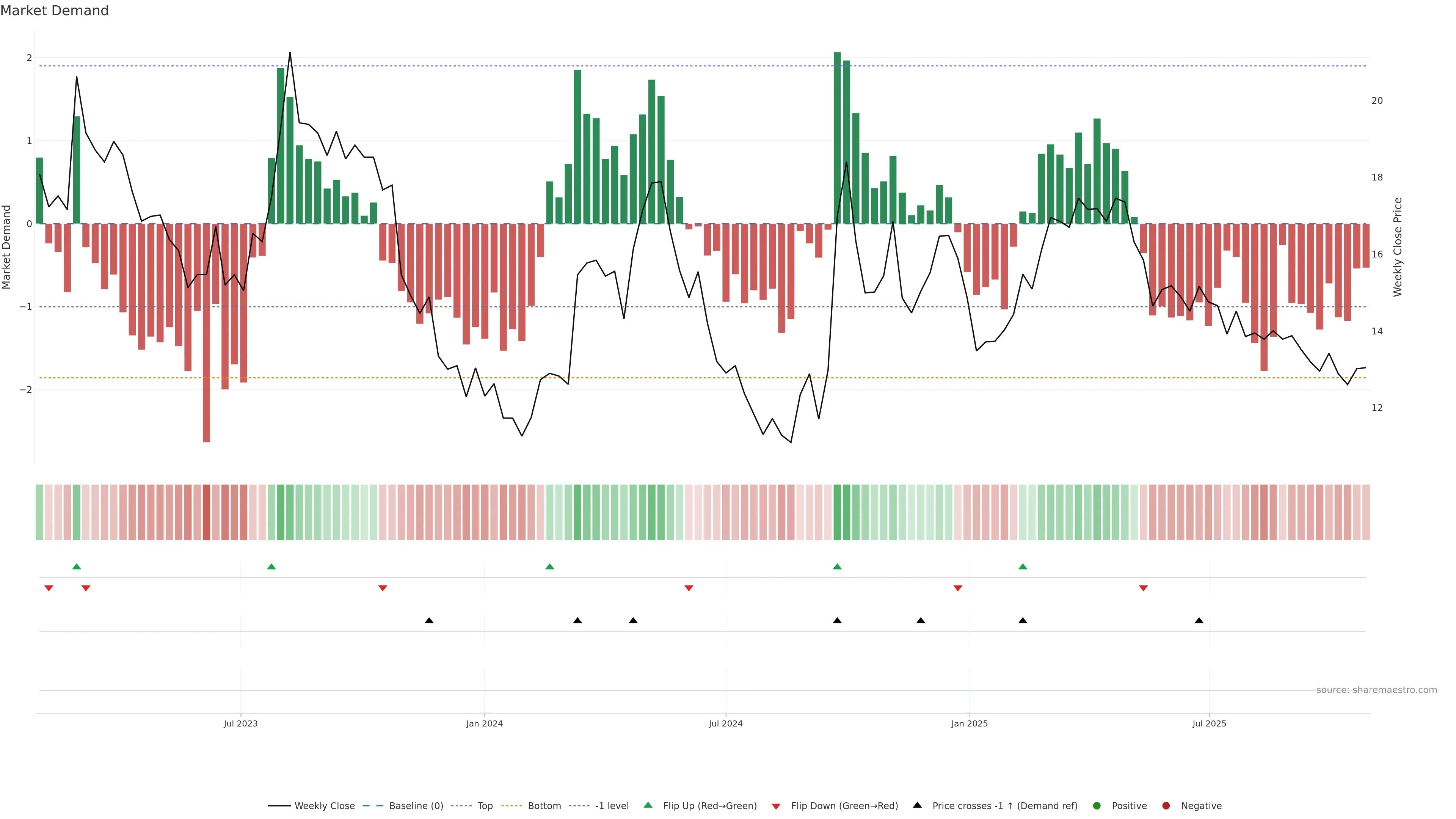Screen dimensions: 1456x819
Task: Toggle the -1 level legend entry
Action: [x=612, y=805]
